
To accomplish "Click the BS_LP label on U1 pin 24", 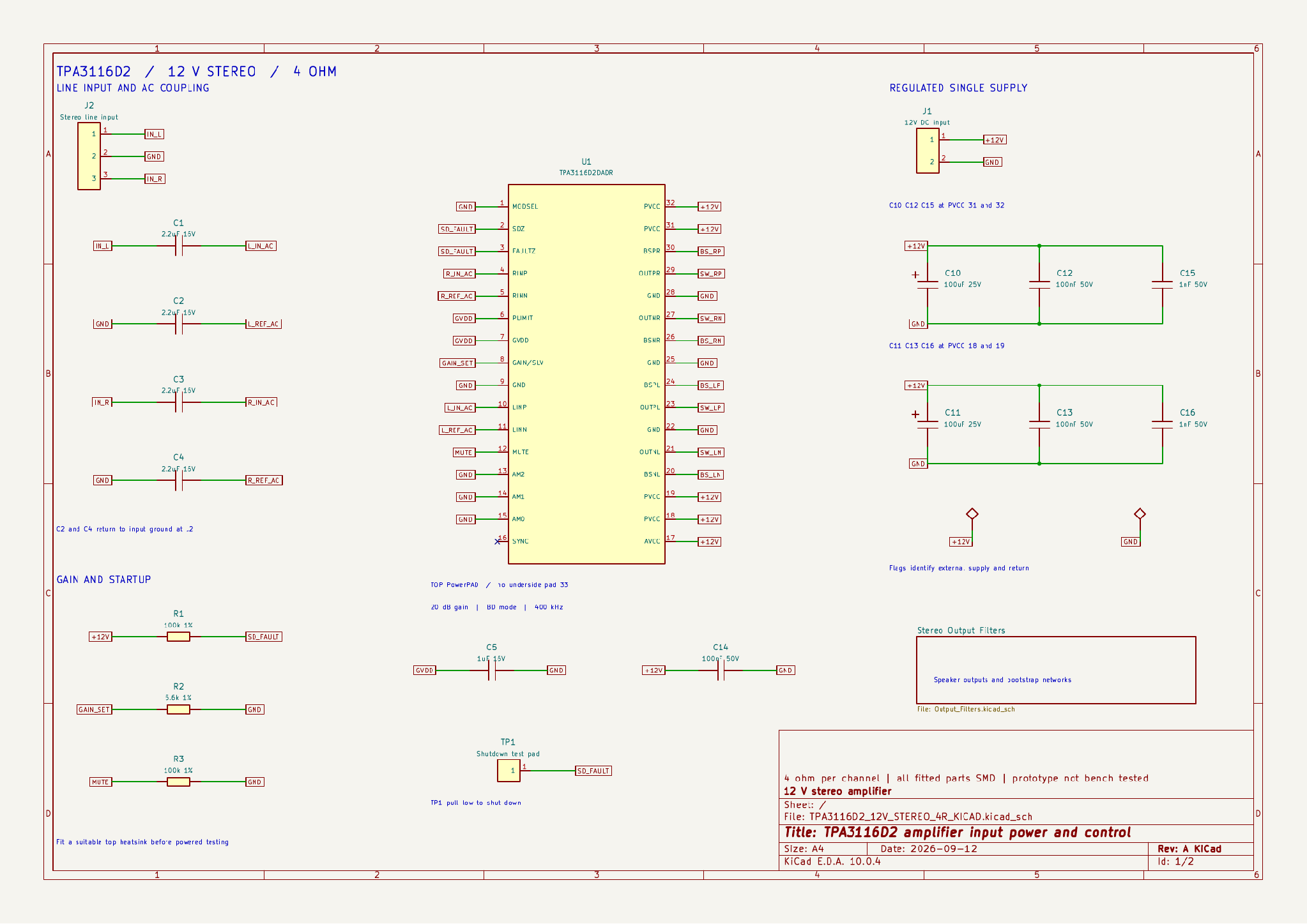I will coord(710,386).
